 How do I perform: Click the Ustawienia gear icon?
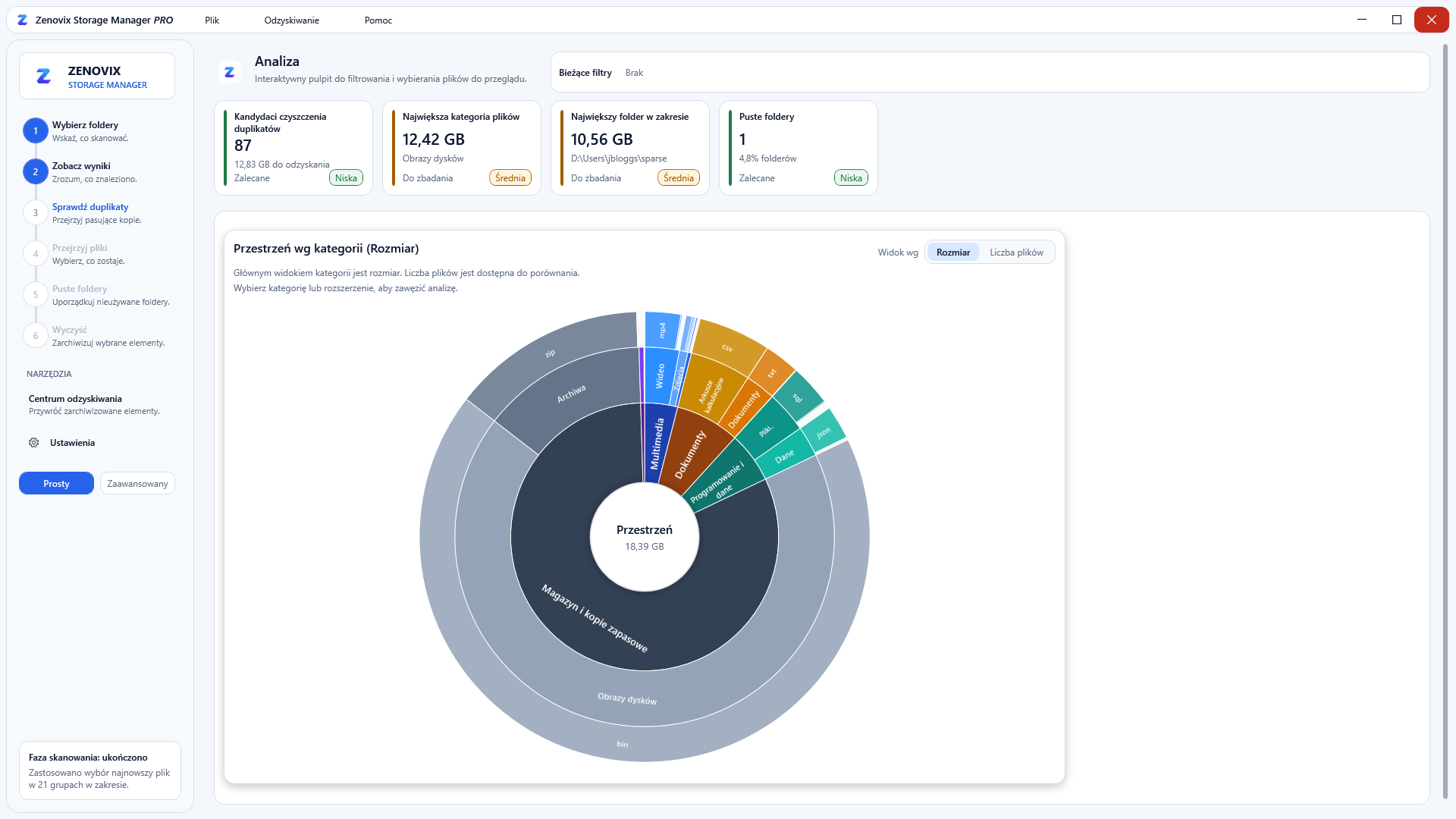tap(34, 443)
